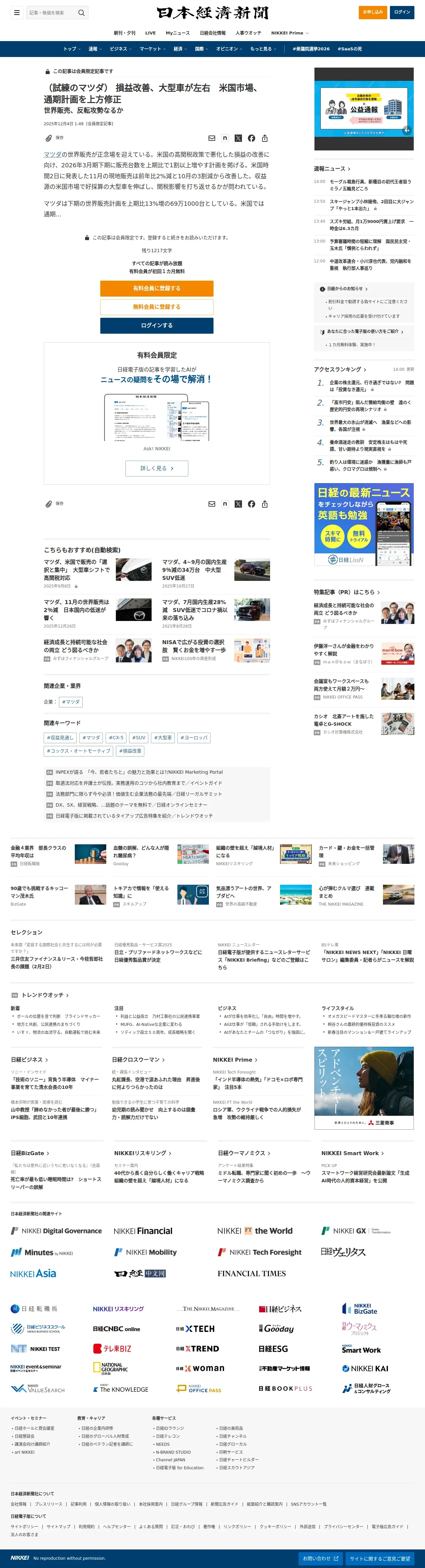Open the 朝刊・夕刊 menu item
Screen dimensions: 425x1568
click(125, 33)
